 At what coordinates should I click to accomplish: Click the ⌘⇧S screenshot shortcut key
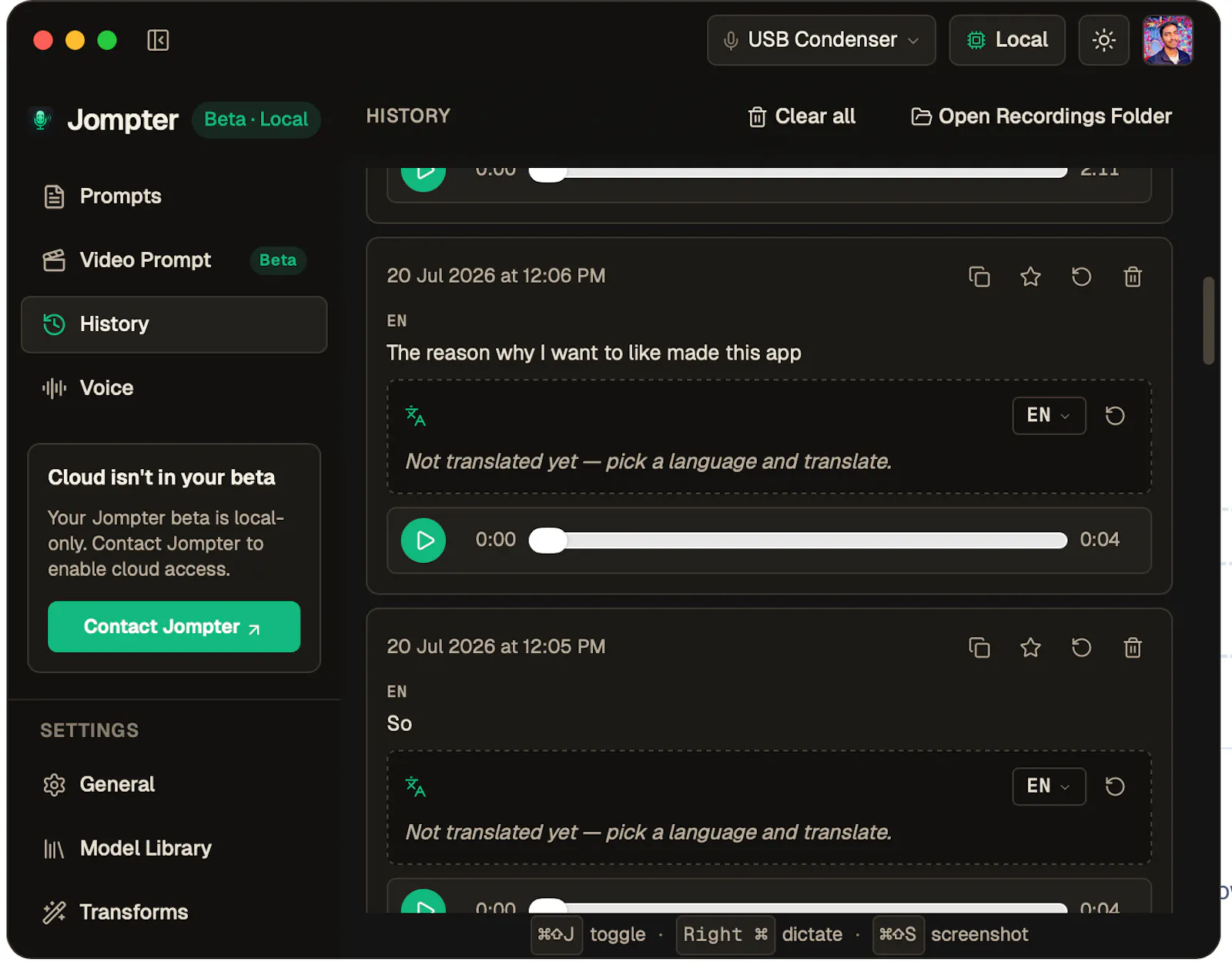(x=898, y=934)
